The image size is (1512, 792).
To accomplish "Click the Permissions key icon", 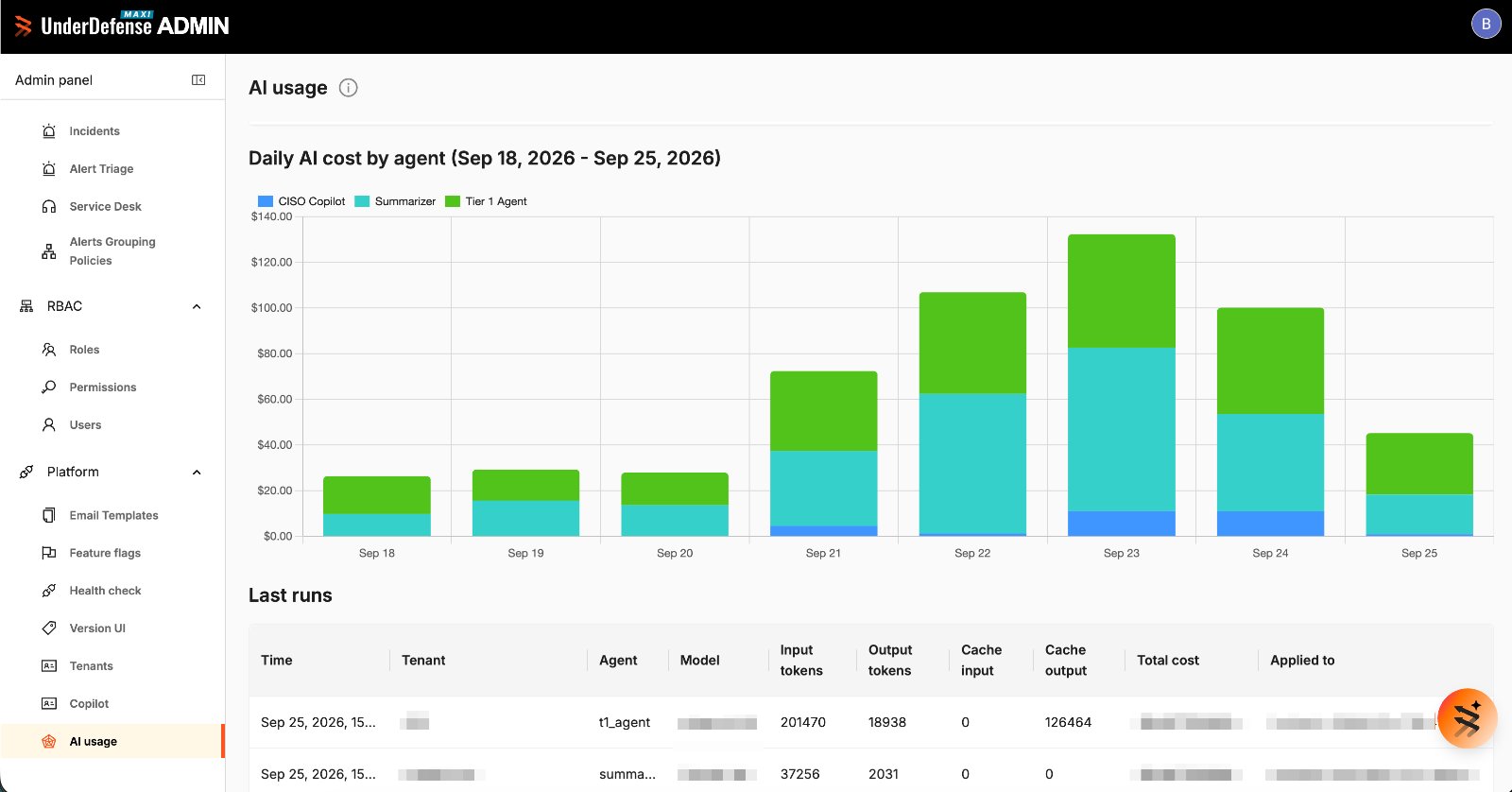I will (x=49, y=387).
